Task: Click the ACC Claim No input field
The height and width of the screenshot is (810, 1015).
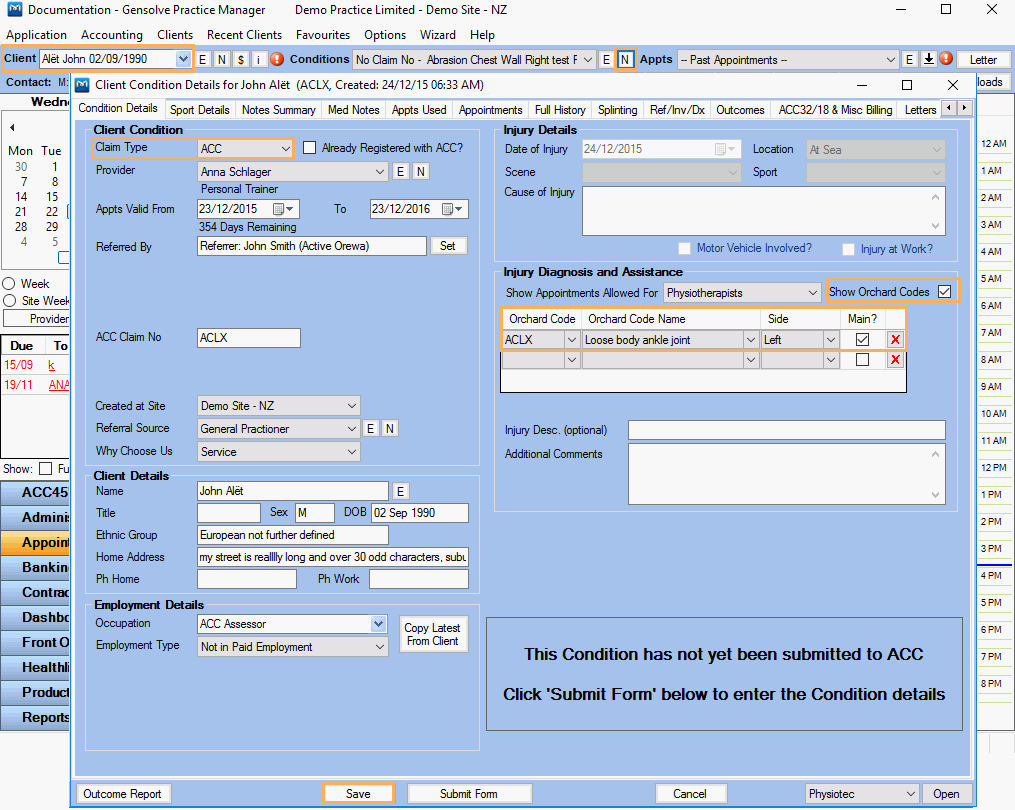Action: click(249, 338)
